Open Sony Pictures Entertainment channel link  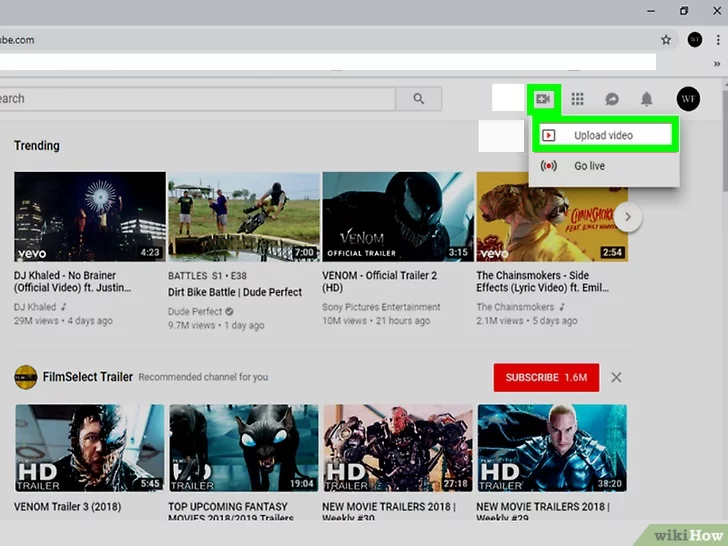pyautogui.click(x=381, y=307)
